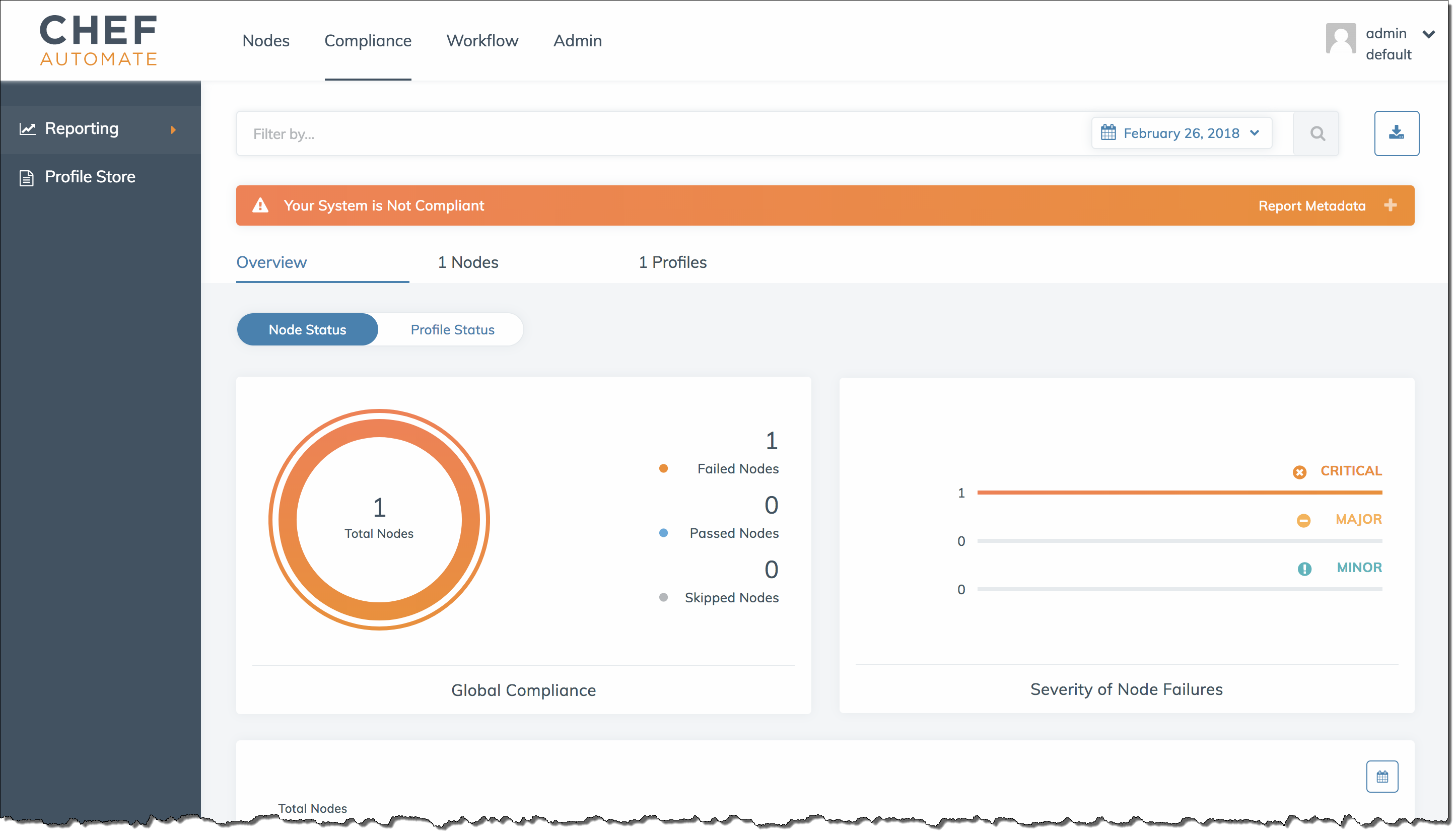This screenshot has height=837, width=1456.
Task: Click the Critical severity failure icon
Action: 1299,471
